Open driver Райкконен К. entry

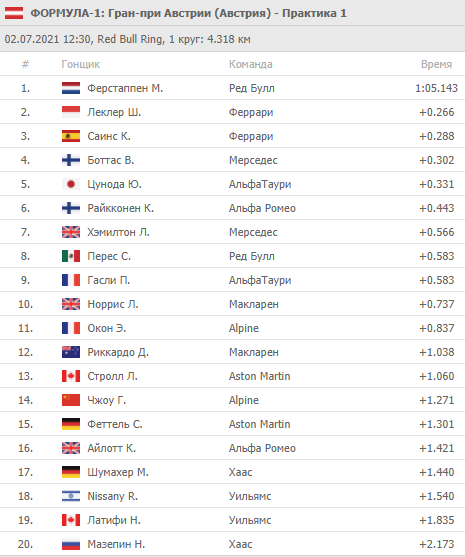tap(121, 208)
